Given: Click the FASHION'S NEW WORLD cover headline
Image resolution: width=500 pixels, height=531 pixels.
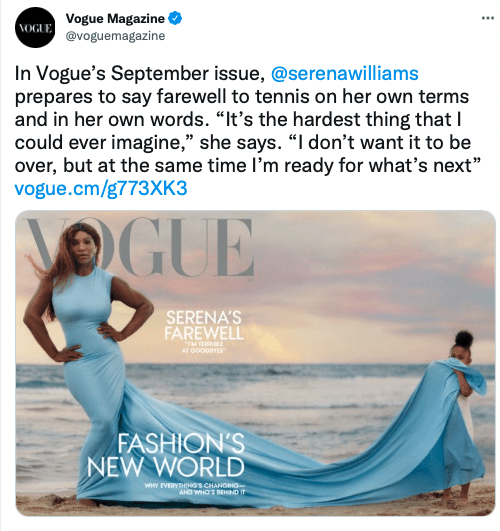Looking at the screenshot, I should 166,455.
